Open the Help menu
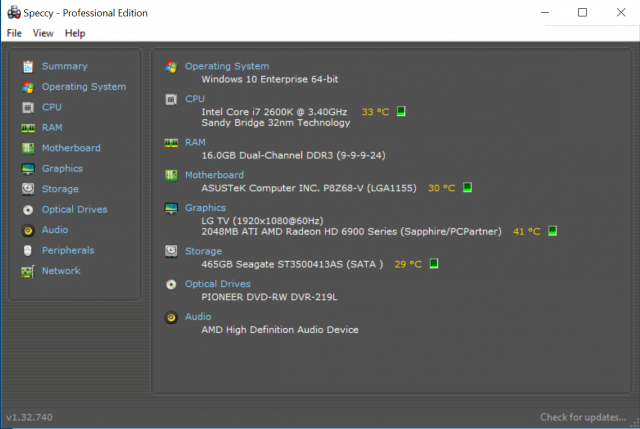 [x=75, y=33]
